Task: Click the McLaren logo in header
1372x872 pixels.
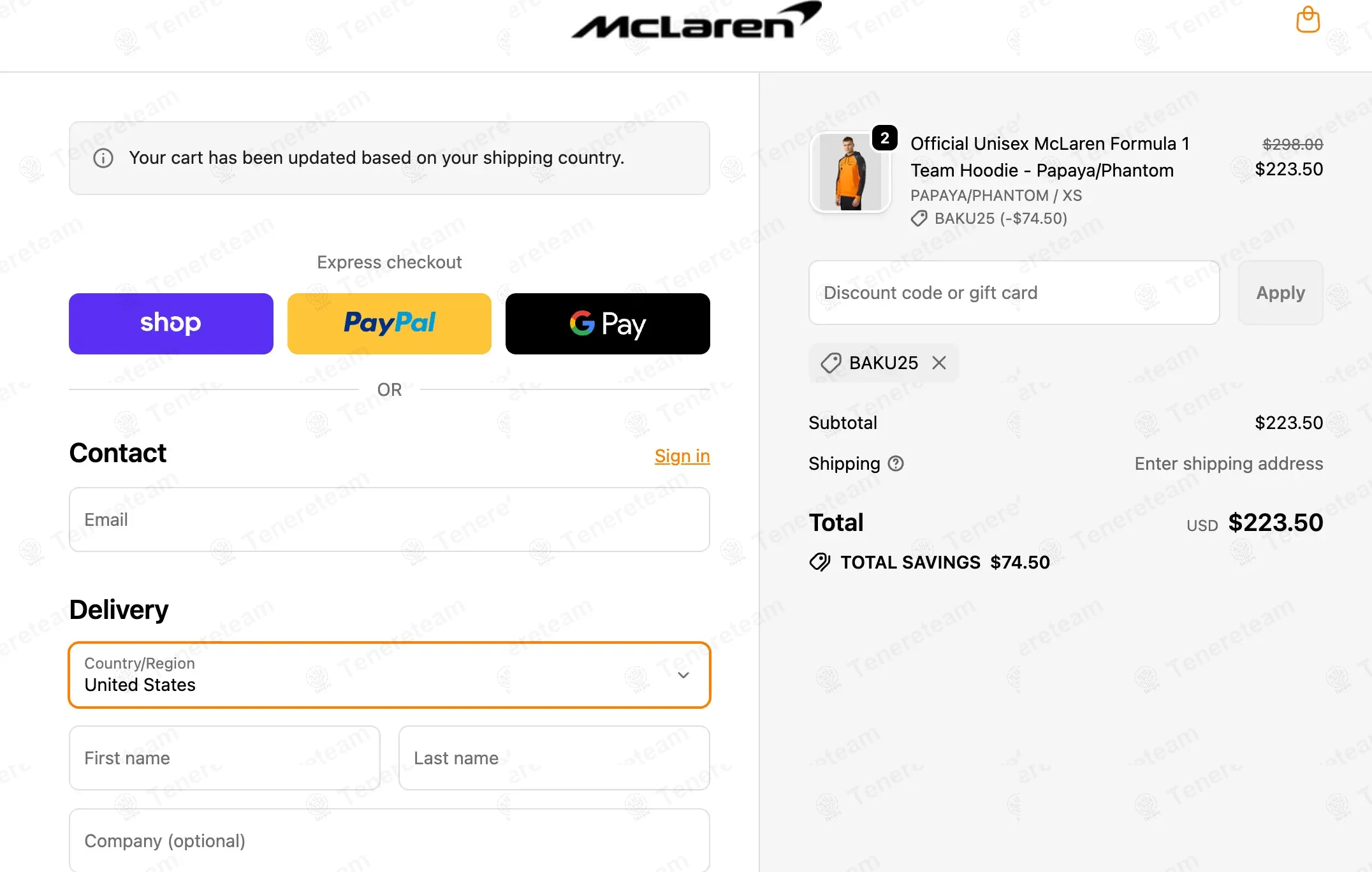Action: pyautogui.click(x=696, y=22)
